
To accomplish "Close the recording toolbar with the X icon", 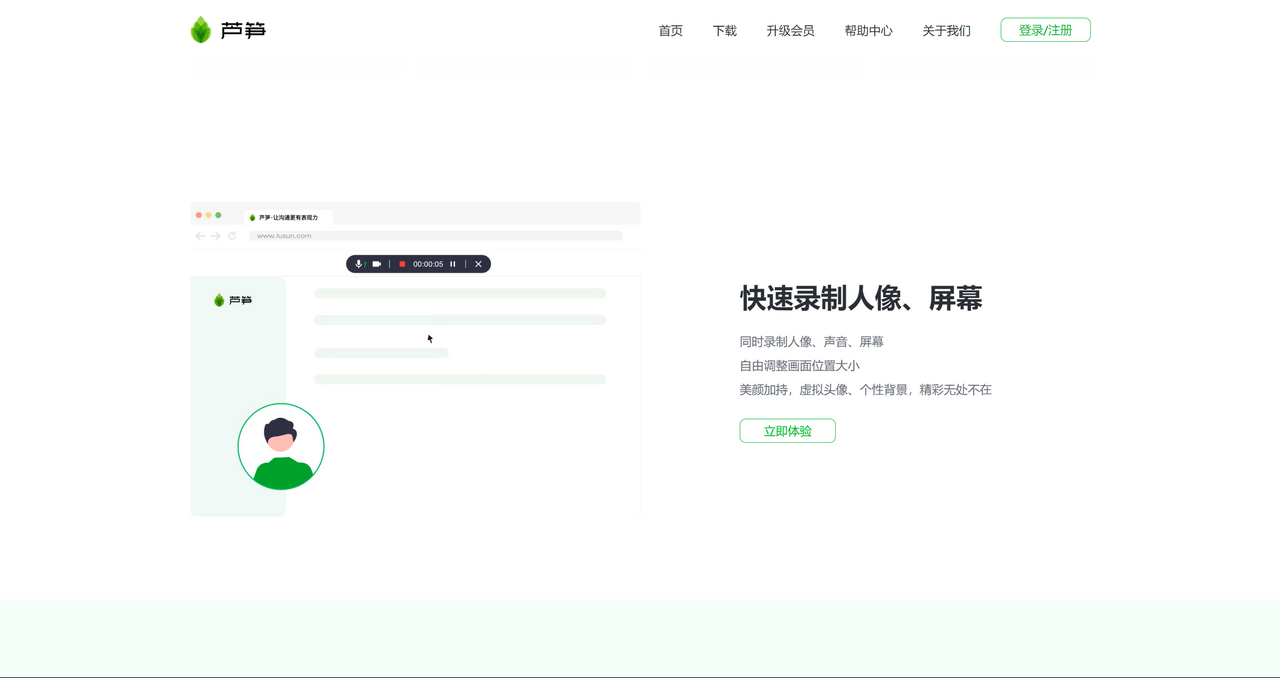I will point(478,264).
